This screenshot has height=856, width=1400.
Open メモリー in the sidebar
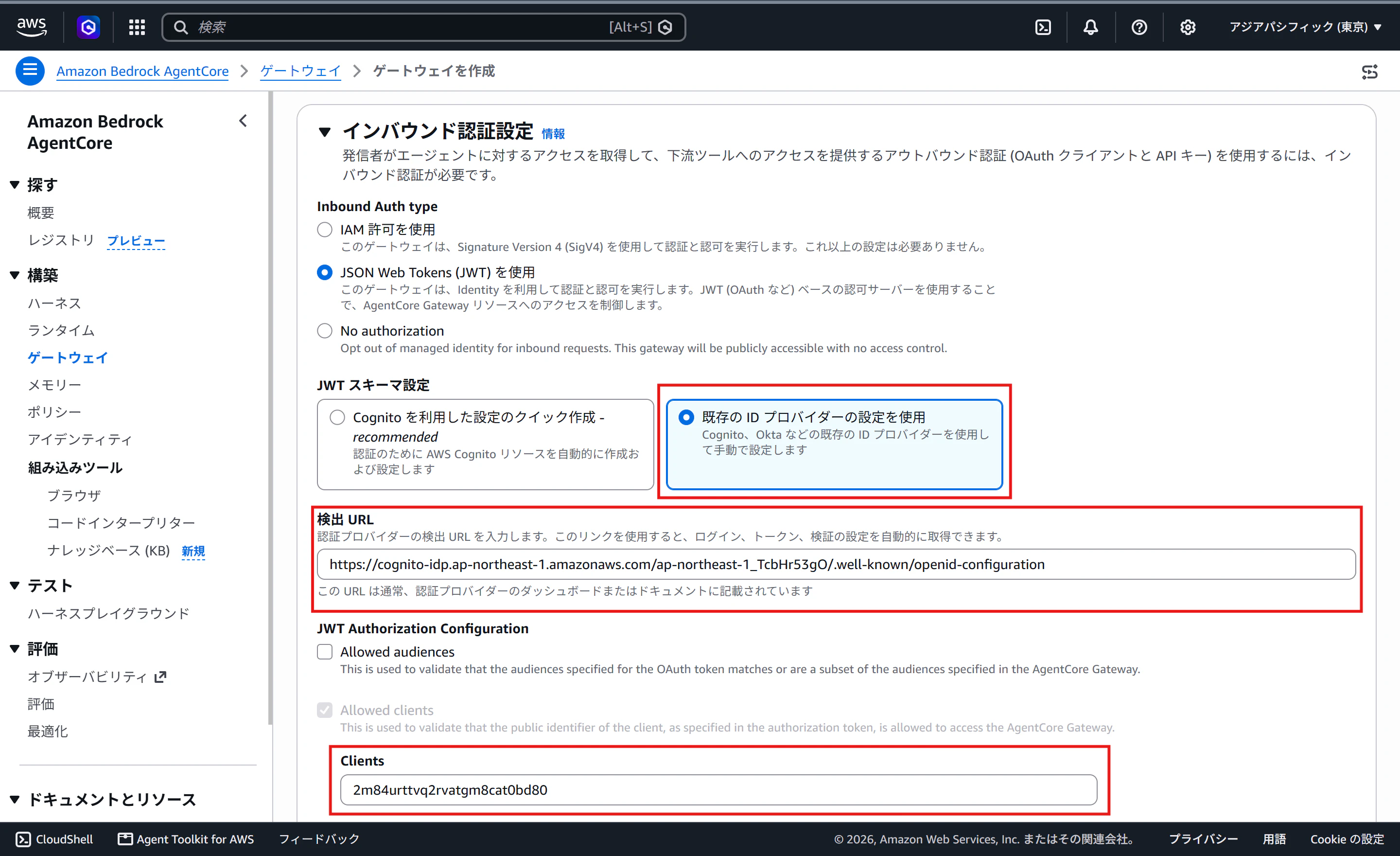(x=54, y=385)
